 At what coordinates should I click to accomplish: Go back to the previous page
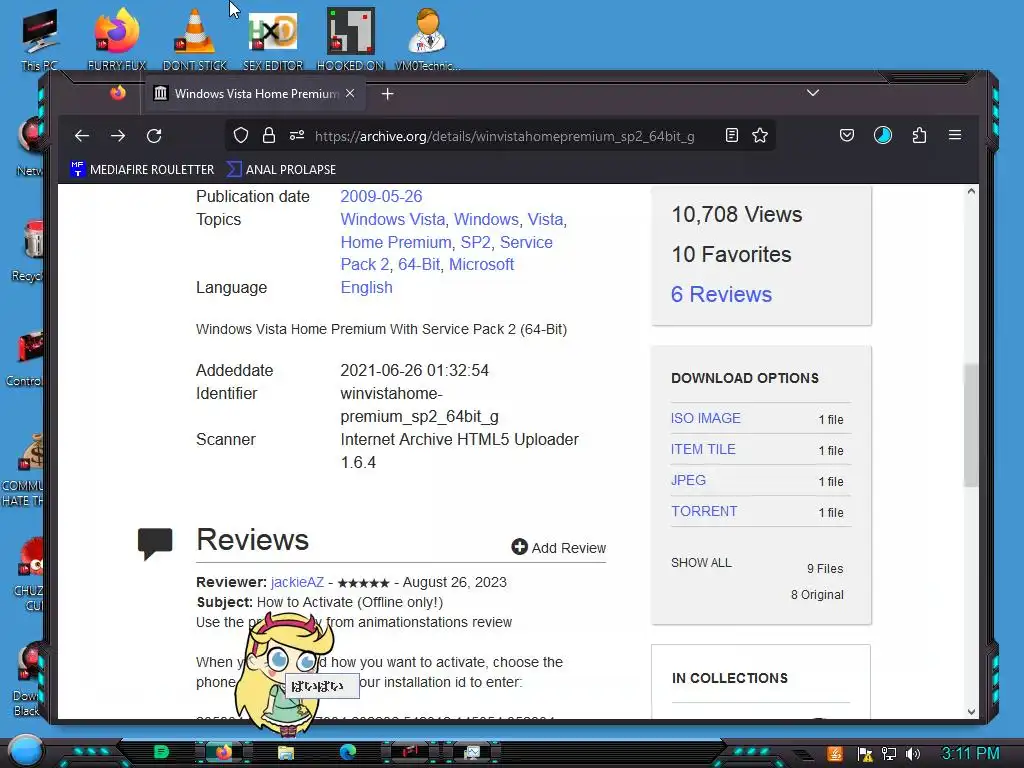click(x=82, y=135)
